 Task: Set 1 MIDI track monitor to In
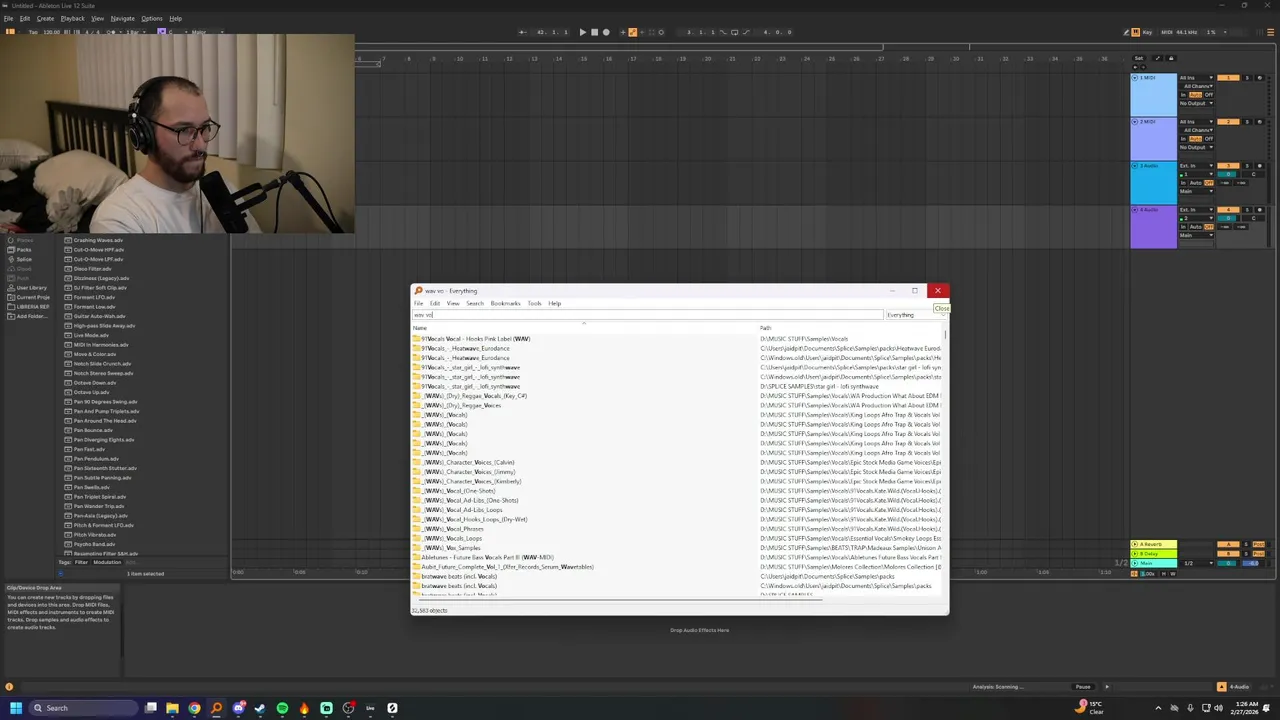1183,95
